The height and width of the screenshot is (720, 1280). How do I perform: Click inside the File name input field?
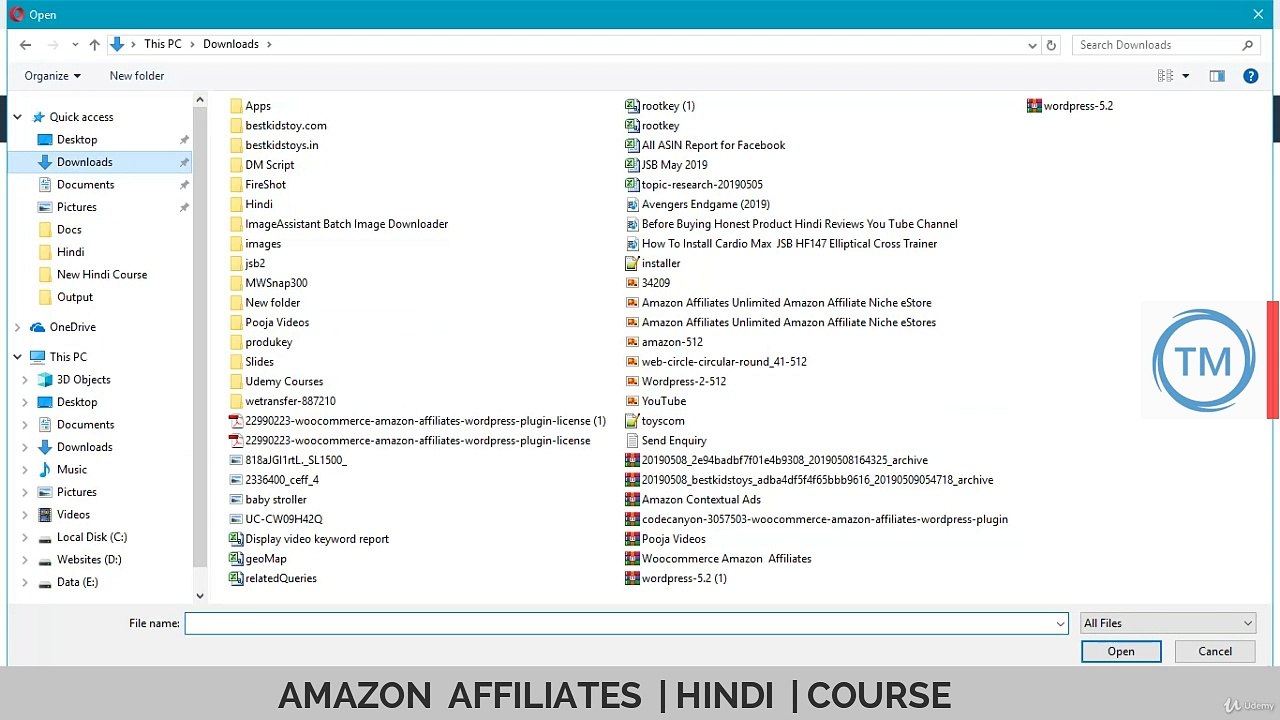coord(627,624)
